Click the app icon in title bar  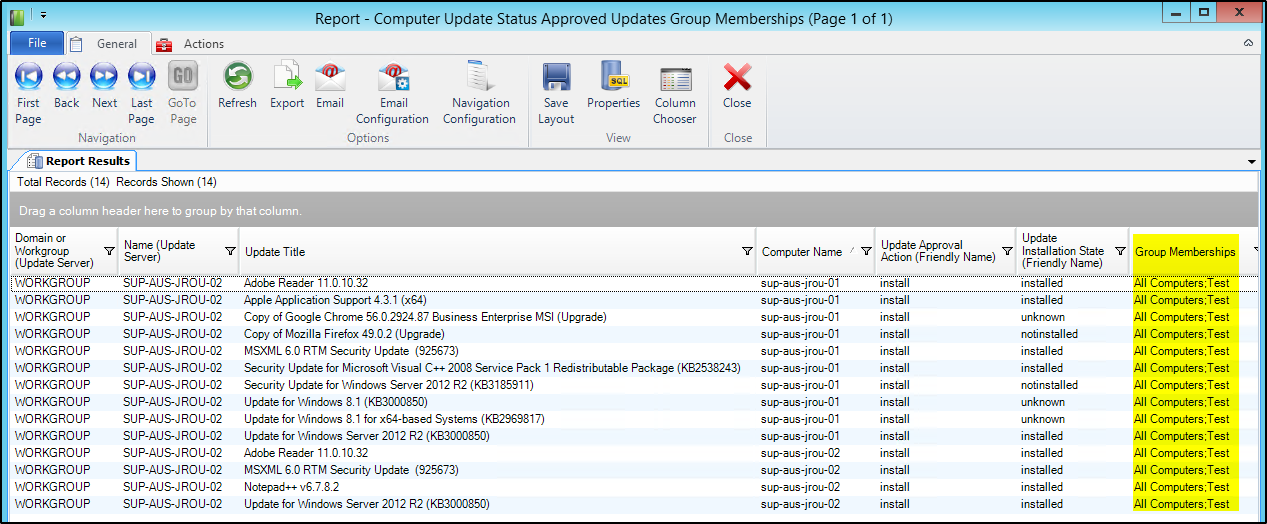click(x=17, y=17)
